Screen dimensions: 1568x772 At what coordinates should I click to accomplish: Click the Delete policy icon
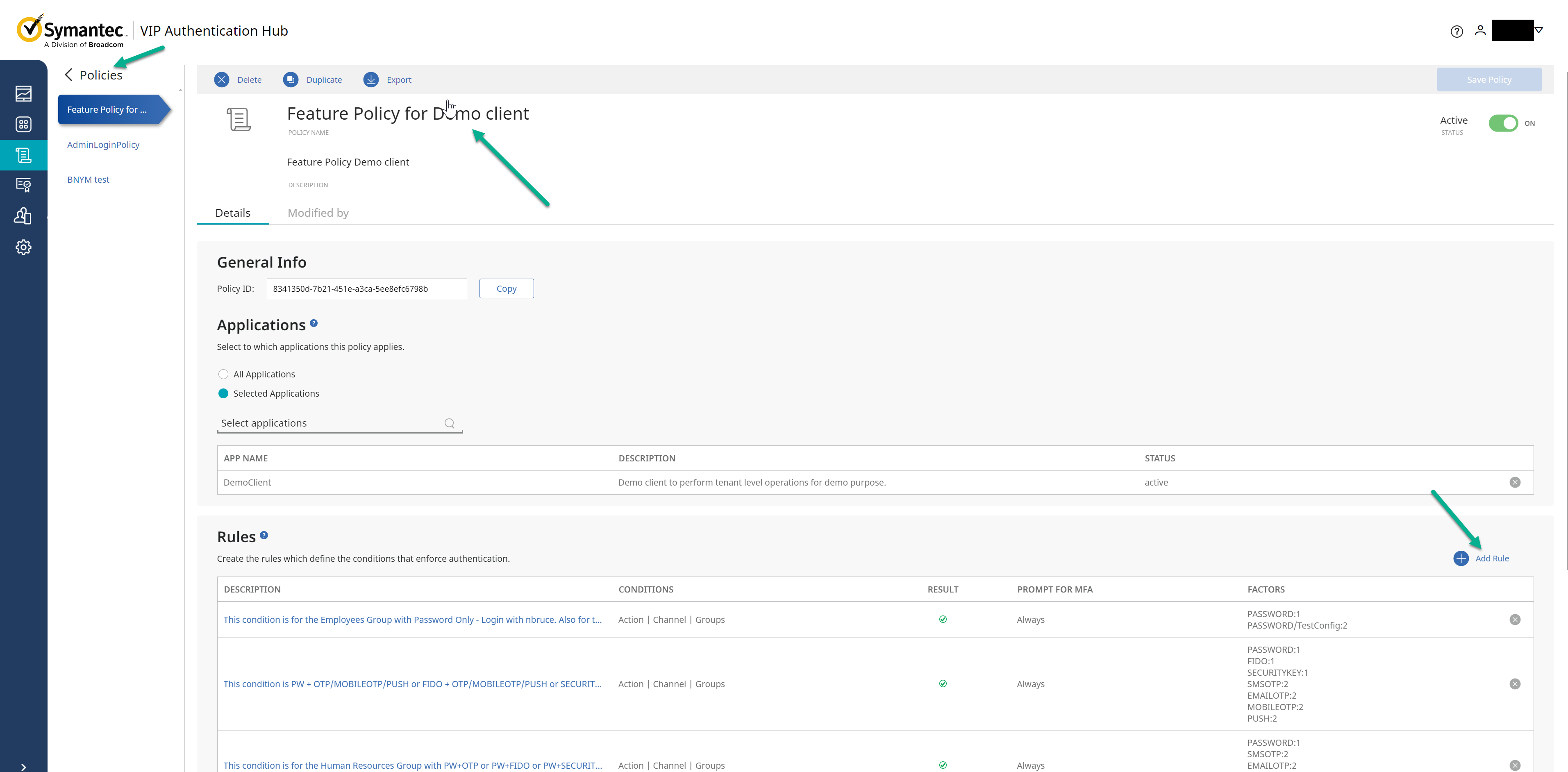(x=222, y=80)
